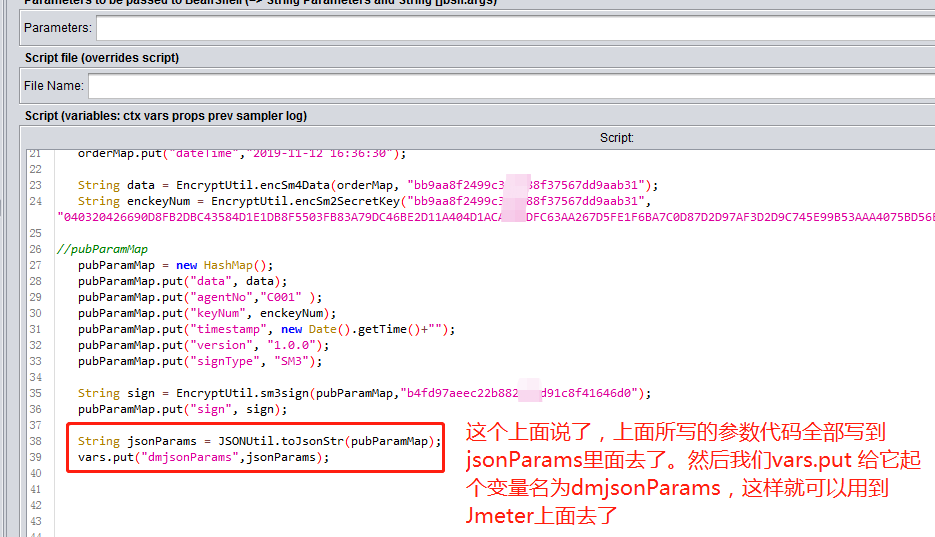Click the "signType", "SM3" line
The width and height of the screenshot is (935, 537).
click(x=200, y=361)
